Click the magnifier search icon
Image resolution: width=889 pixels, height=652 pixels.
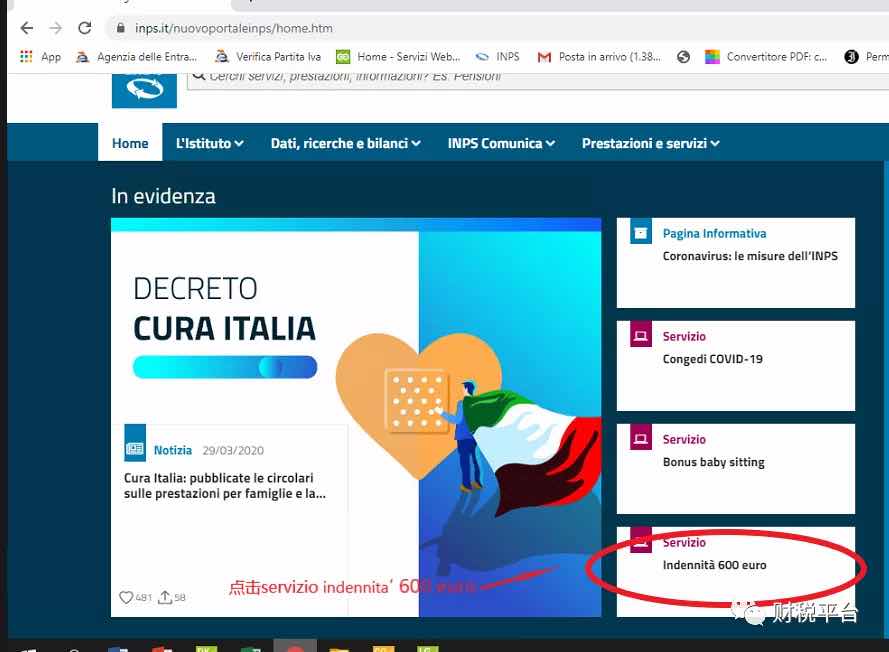[x=198, y=75]
